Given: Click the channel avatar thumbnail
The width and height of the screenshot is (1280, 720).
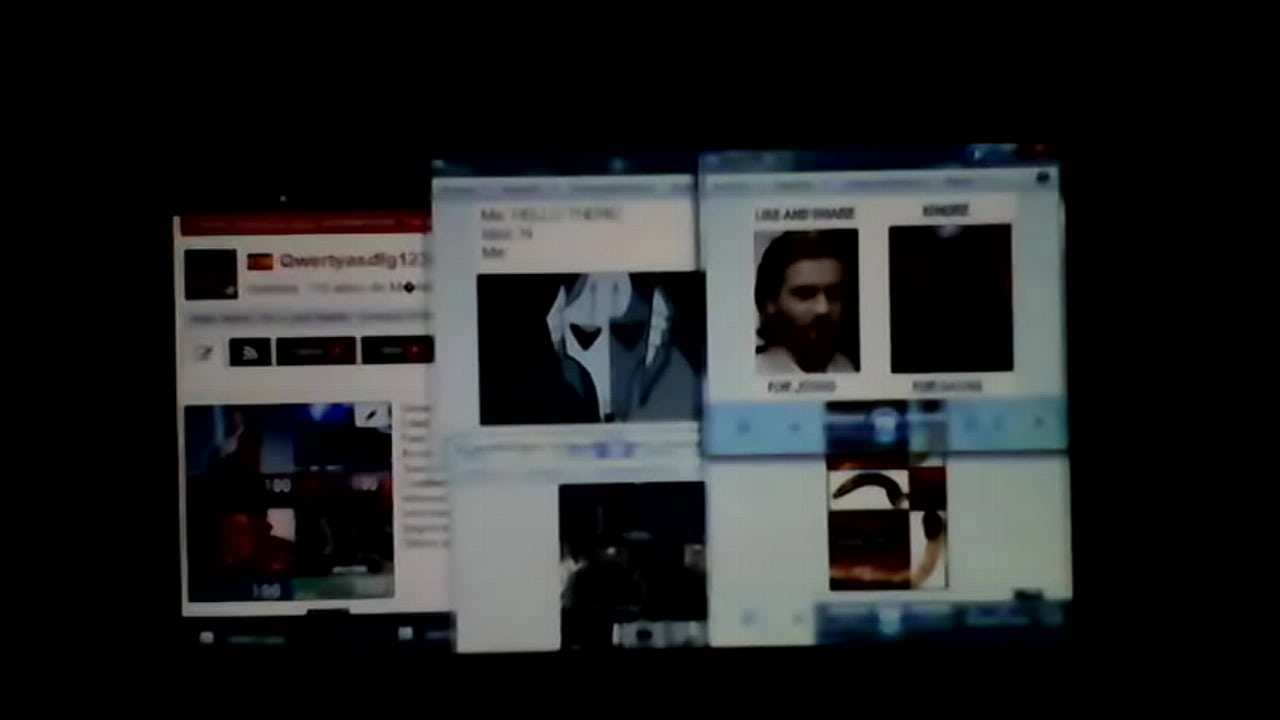Looking at the screenshot, I should 211,274.
